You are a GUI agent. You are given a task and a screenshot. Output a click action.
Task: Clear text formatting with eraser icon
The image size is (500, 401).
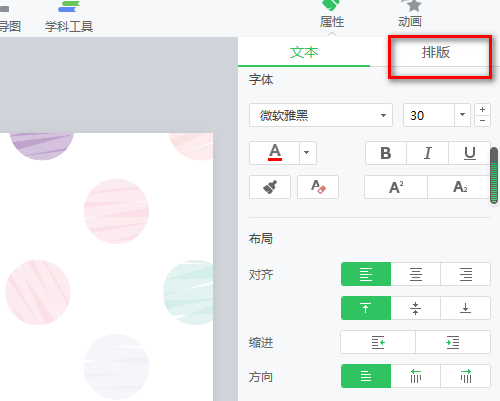(318, 187)
